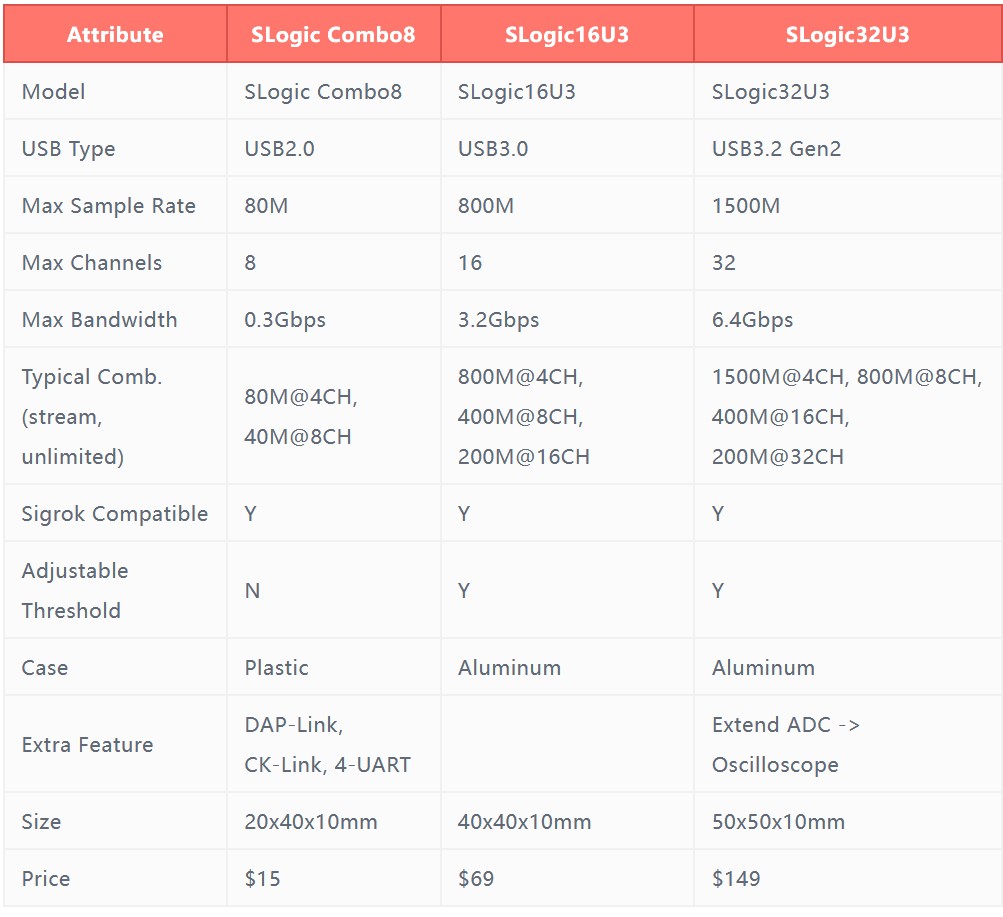Select the Max Sample Rate row label
Image resolution: width=1003 pixels, height=917 pixels.
pos(109,205)
